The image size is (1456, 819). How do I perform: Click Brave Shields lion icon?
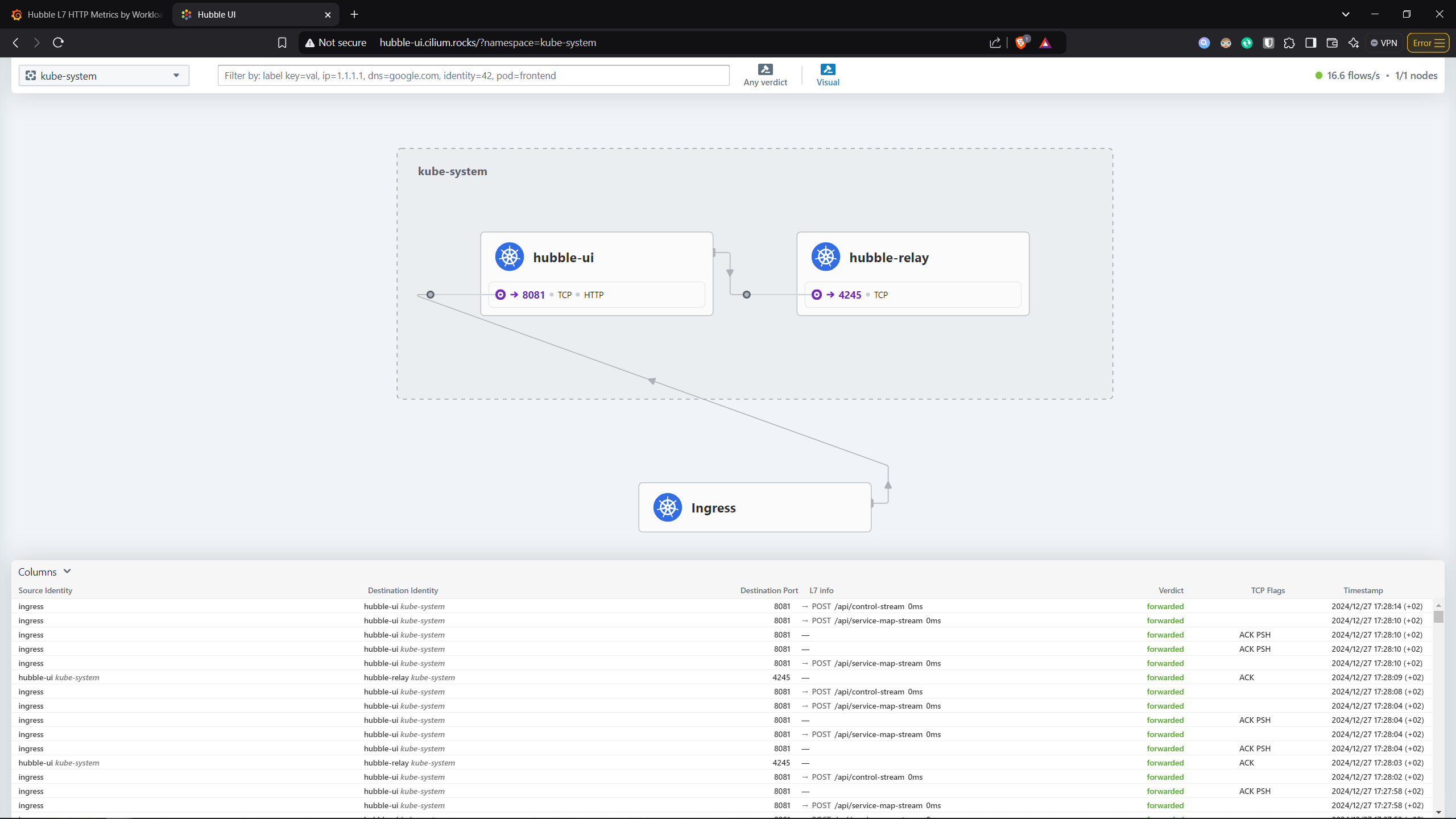1021,43
